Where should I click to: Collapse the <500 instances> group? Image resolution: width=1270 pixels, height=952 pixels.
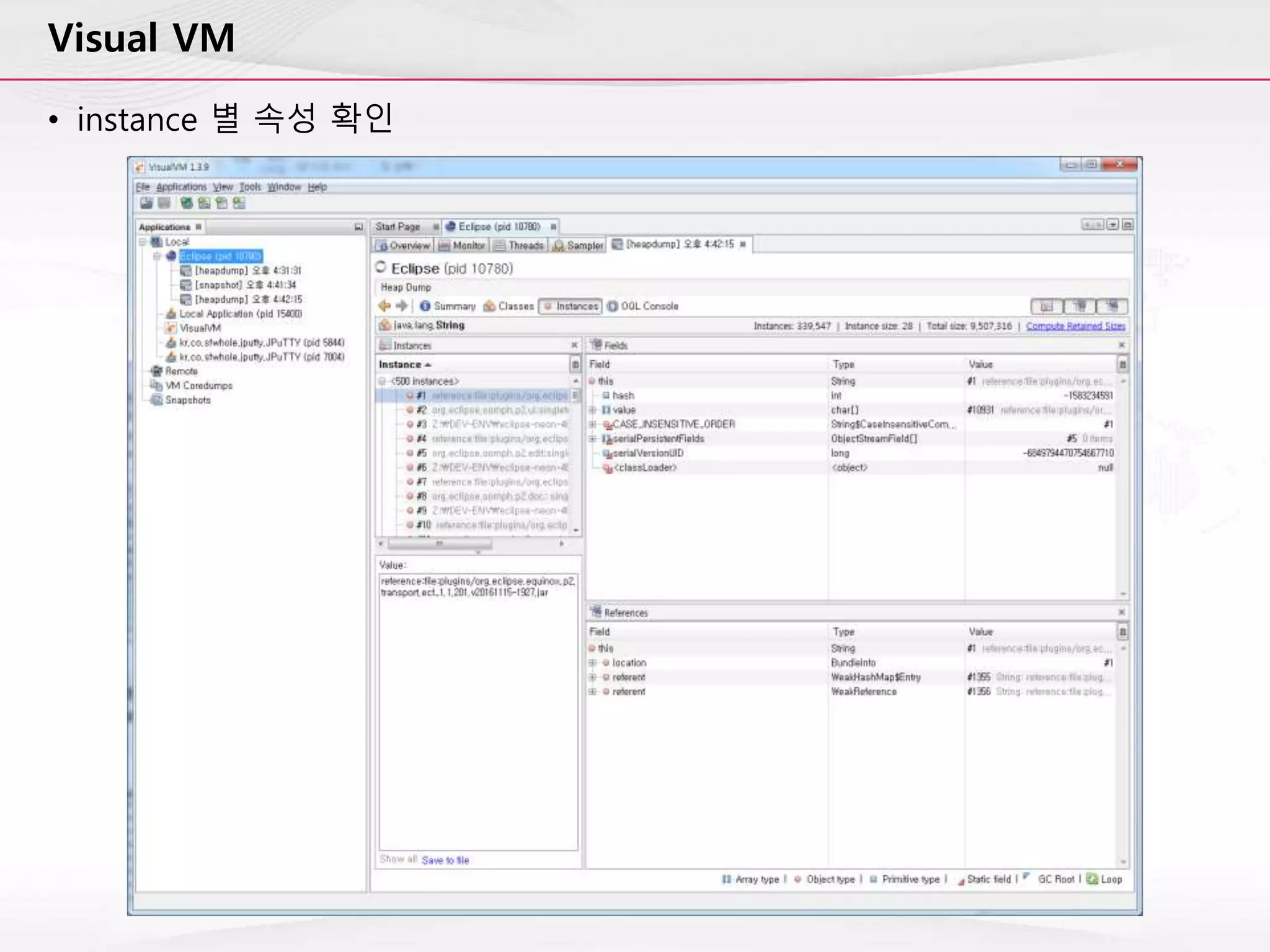coord(382,381)
